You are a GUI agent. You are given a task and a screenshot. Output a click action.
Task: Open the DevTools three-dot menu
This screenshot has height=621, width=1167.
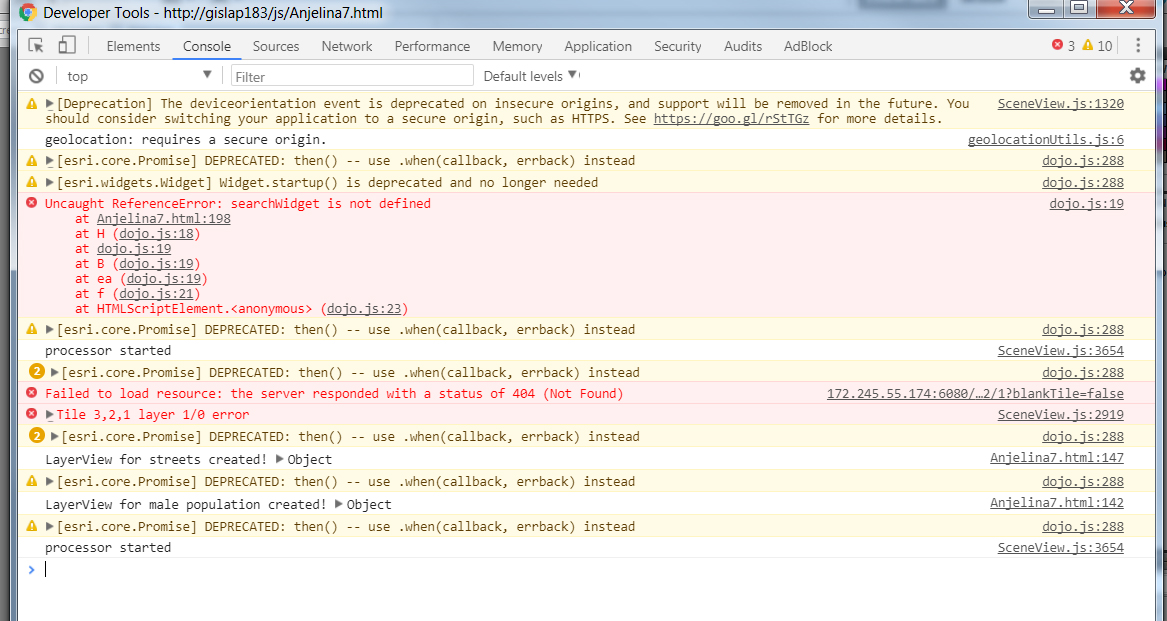(x=1138, y=46)
